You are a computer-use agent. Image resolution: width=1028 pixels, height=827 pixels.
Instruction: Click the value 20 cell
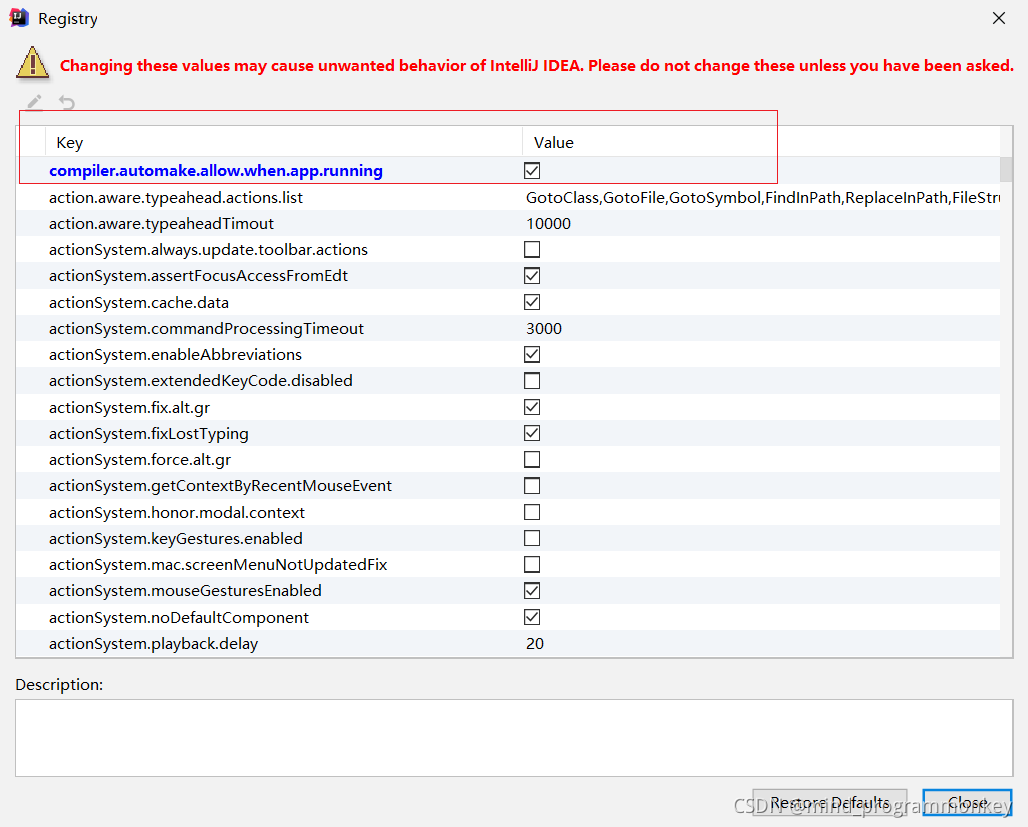click(534, 643)
